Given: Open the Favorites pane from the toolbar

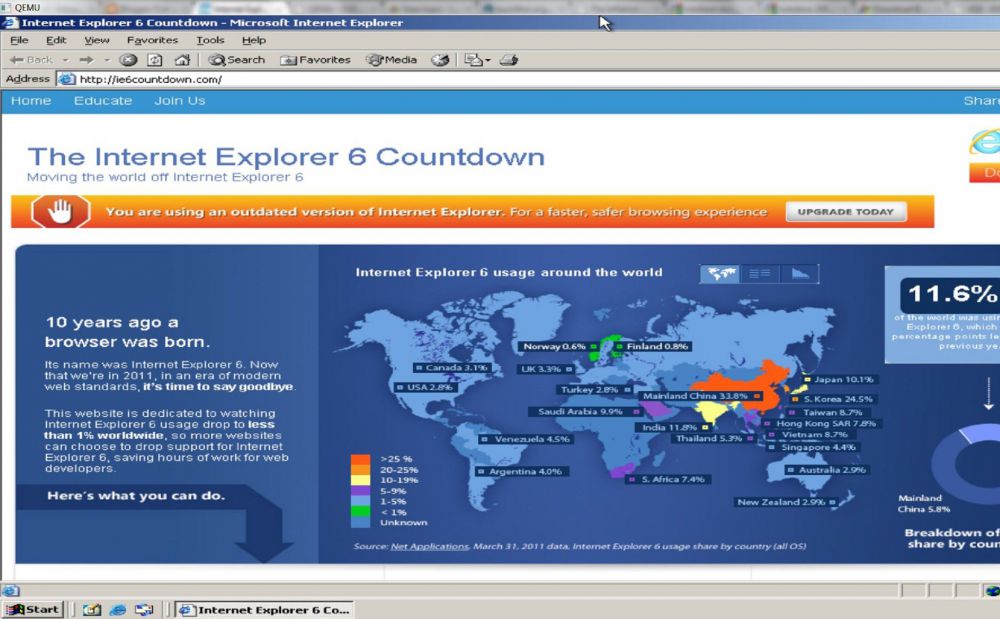Looking at the screenshot, I should click(x=316, y=60).
